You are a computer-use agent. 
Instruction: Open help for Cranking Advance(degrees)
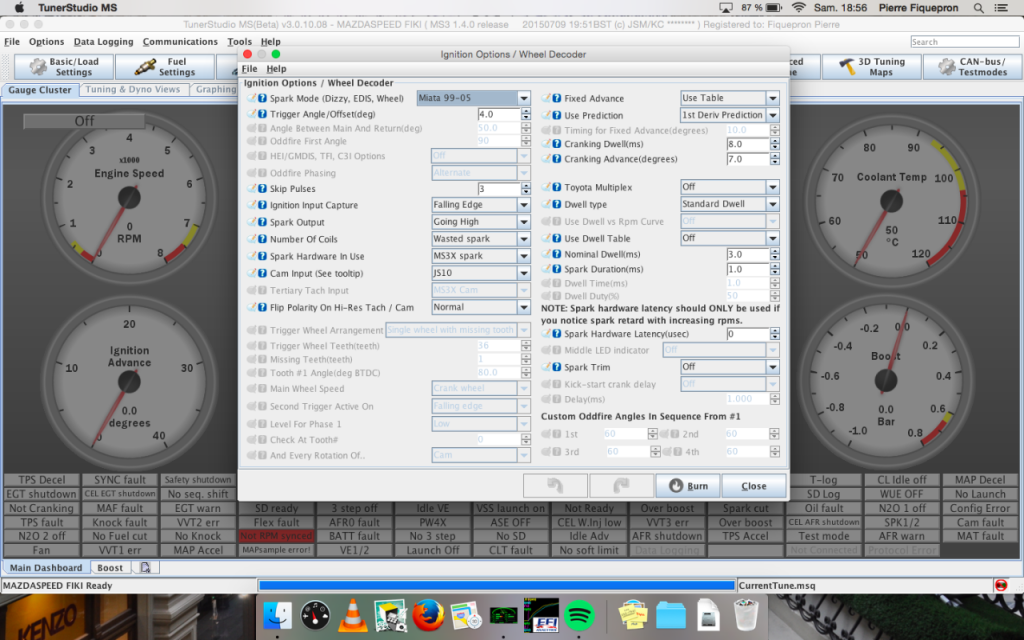(556, 159)
